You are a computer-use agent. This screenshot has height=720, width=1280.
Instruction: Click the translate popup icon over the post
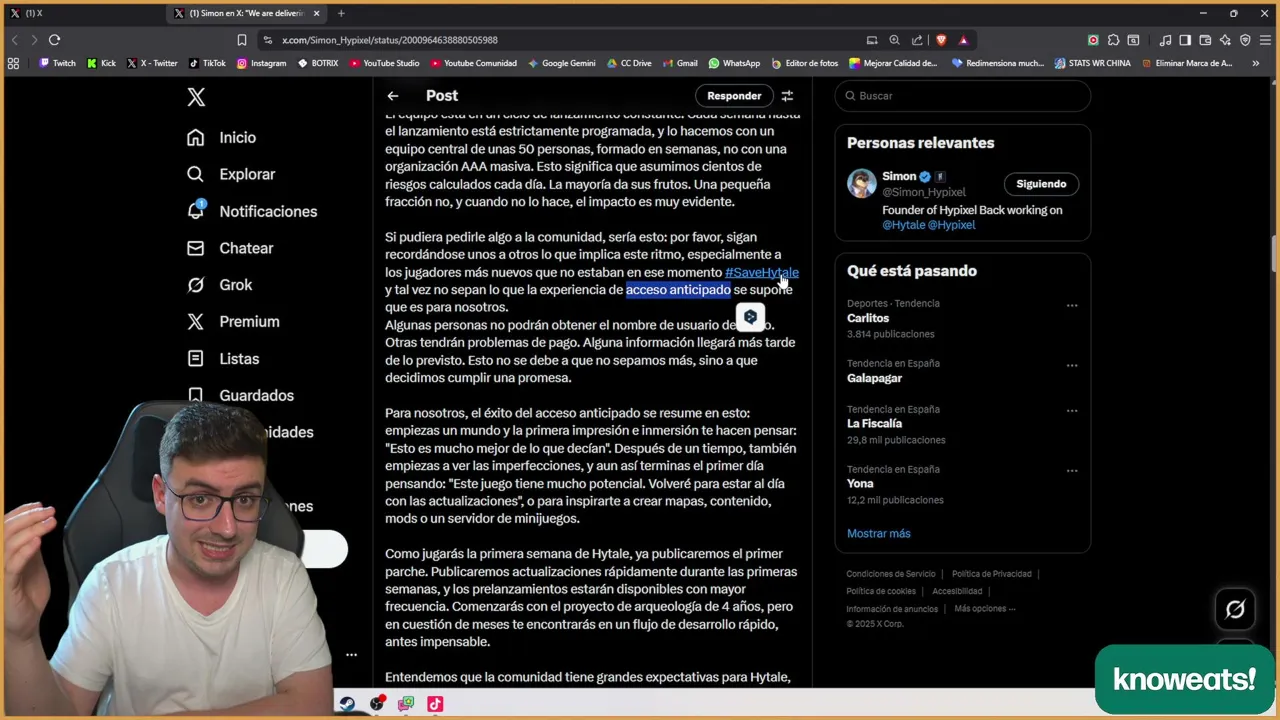(x=750, y=317)
